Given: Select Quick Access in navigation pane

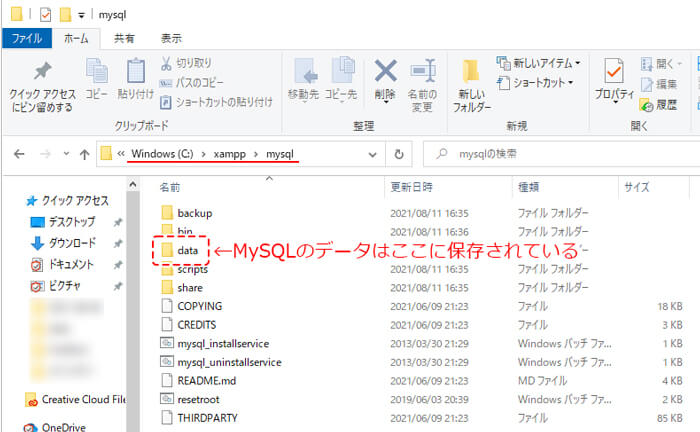Looking at the screenshot, I should [67, 201].
